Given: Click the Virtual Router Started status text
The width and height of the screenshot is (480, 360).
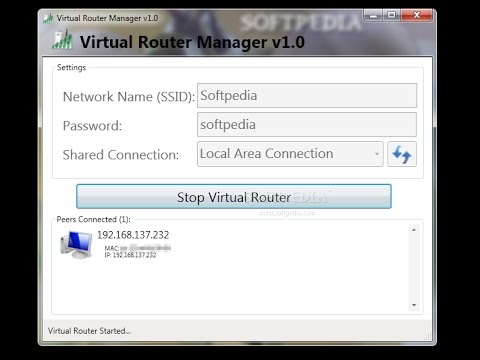Looking at the screenshot, I should [89, 331].
